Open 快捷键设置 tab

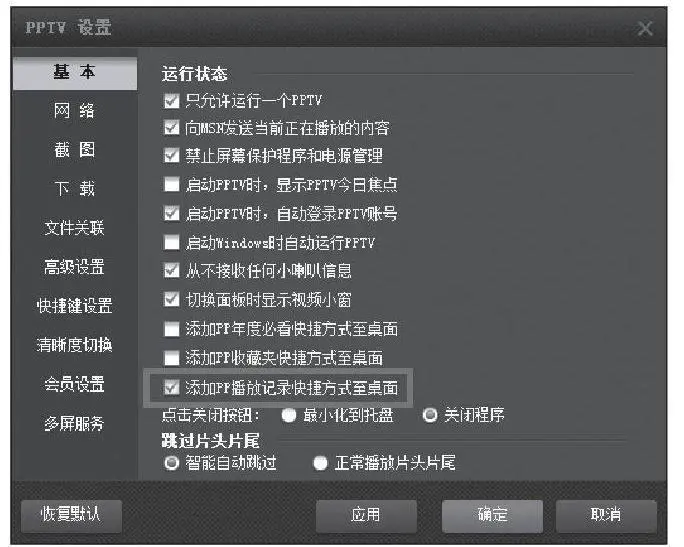75,306
